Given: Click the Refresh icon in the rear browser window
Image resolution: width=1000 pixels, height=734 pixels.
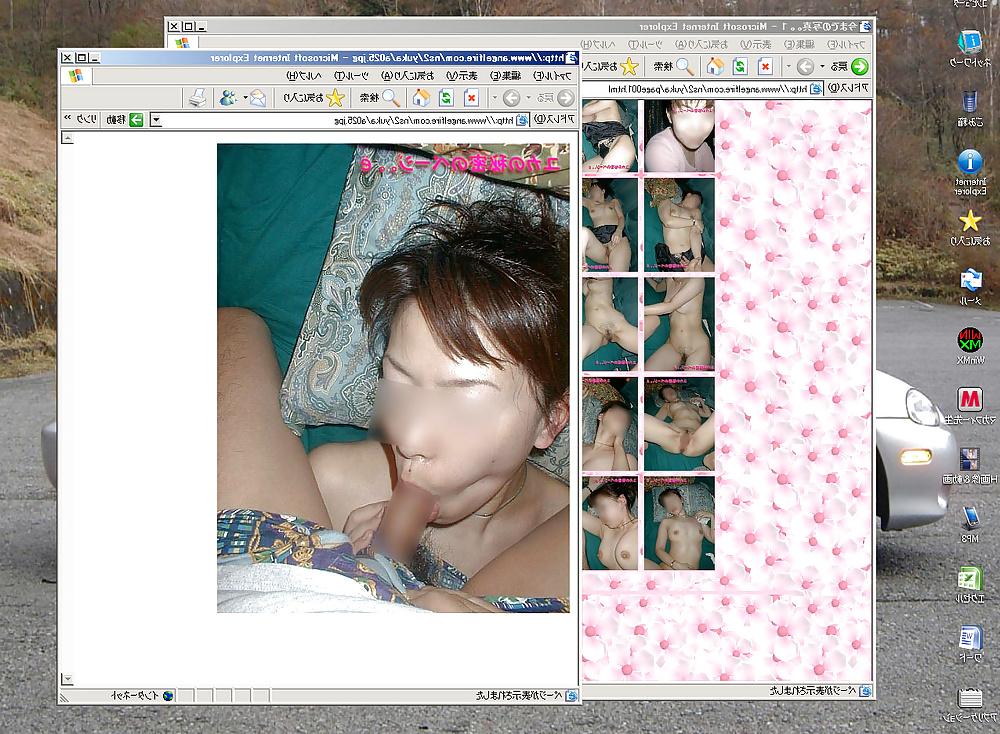Looking at the screenshot, I should [x=740, y=66].
